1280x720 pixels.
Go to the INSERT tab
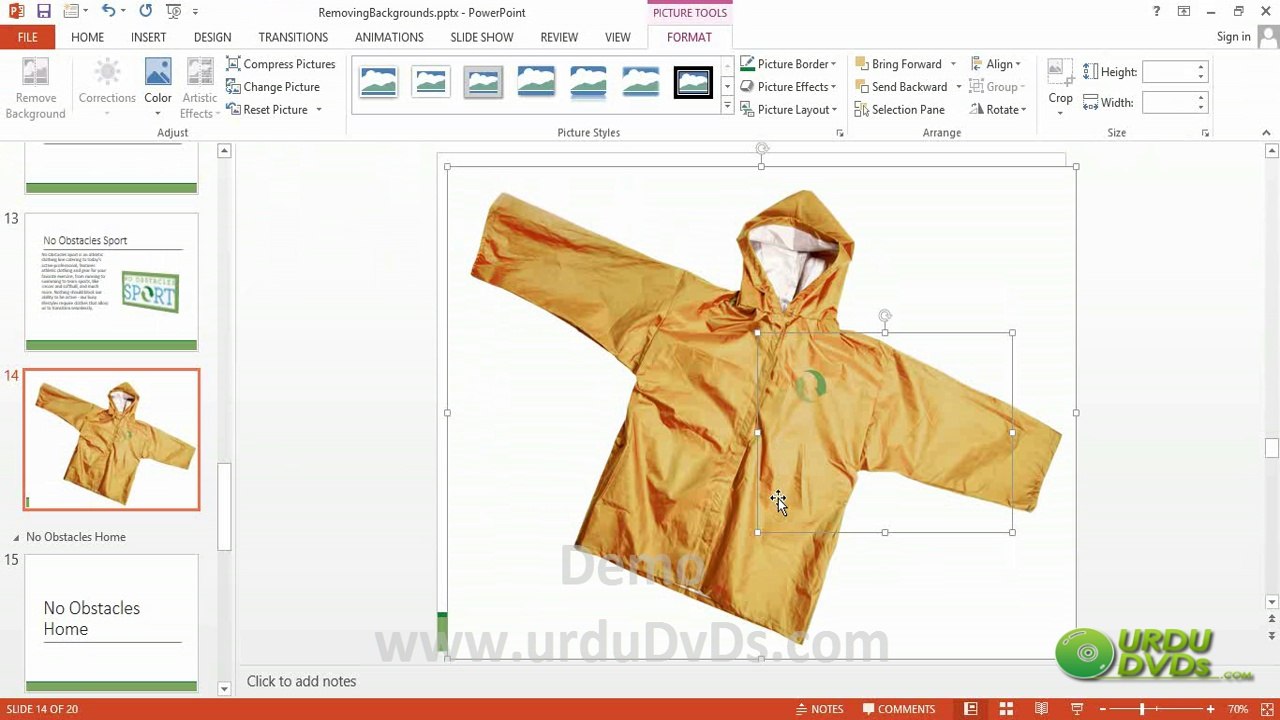[x=149, y=37]
